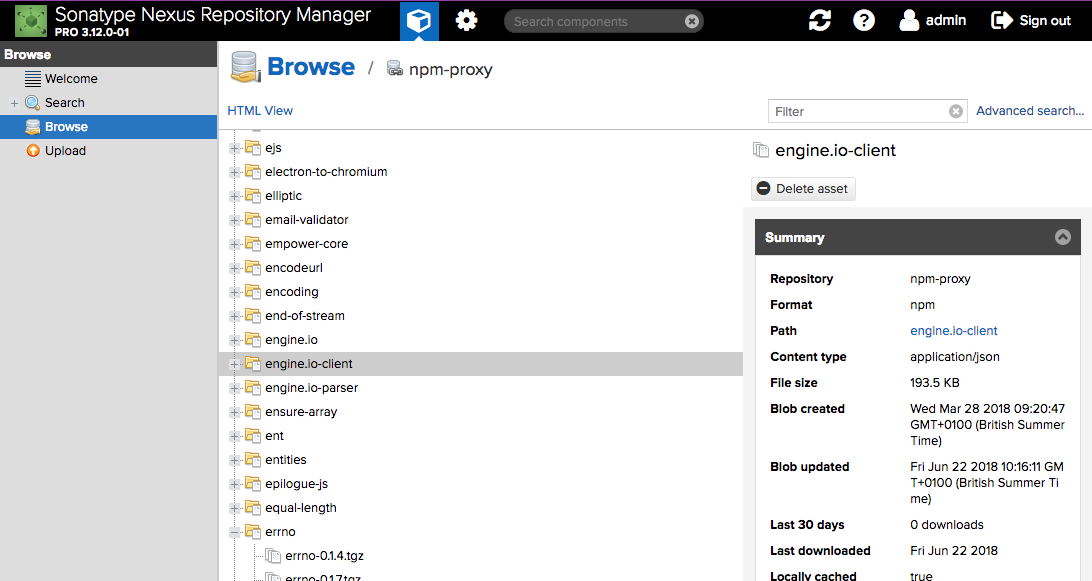Screen dimensions: 1092x581
Task: Click into the Filter input field
Action: point(855,111)
